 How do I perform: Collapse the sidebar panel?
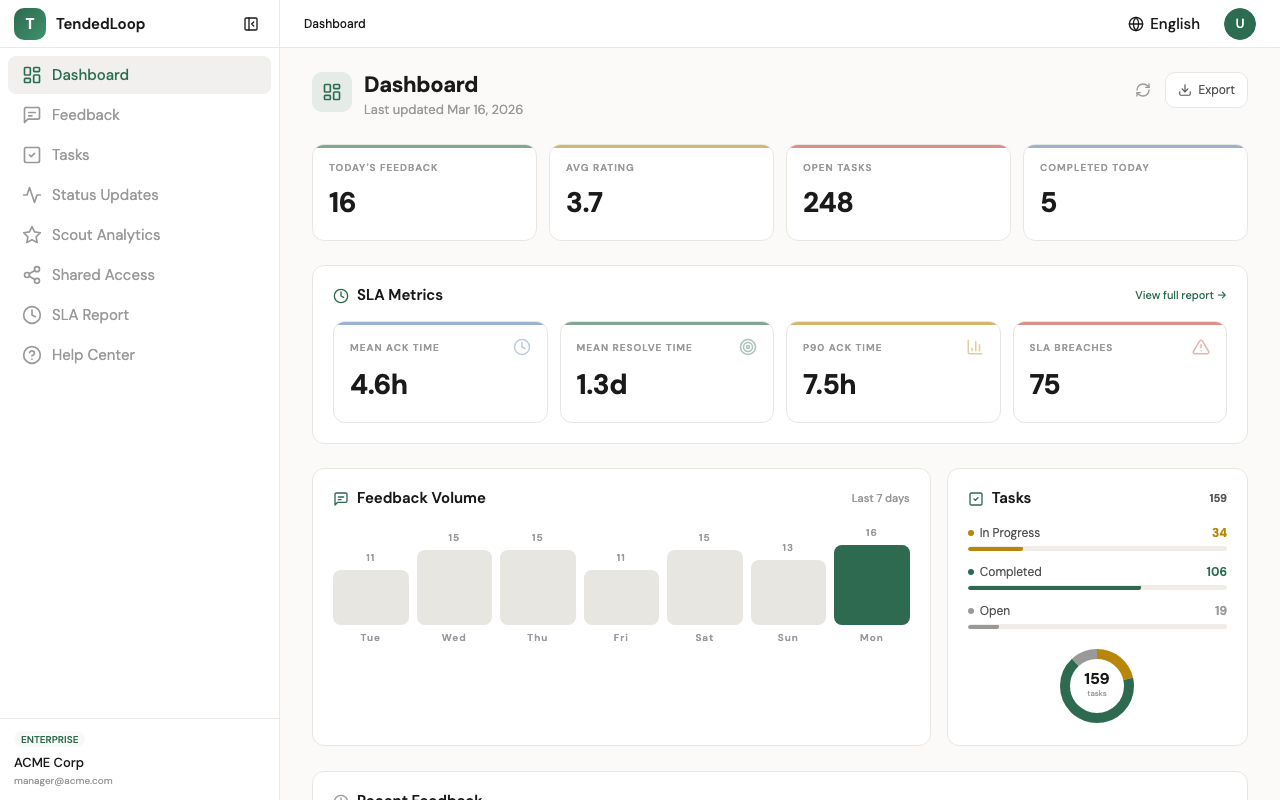coord(250,23)
